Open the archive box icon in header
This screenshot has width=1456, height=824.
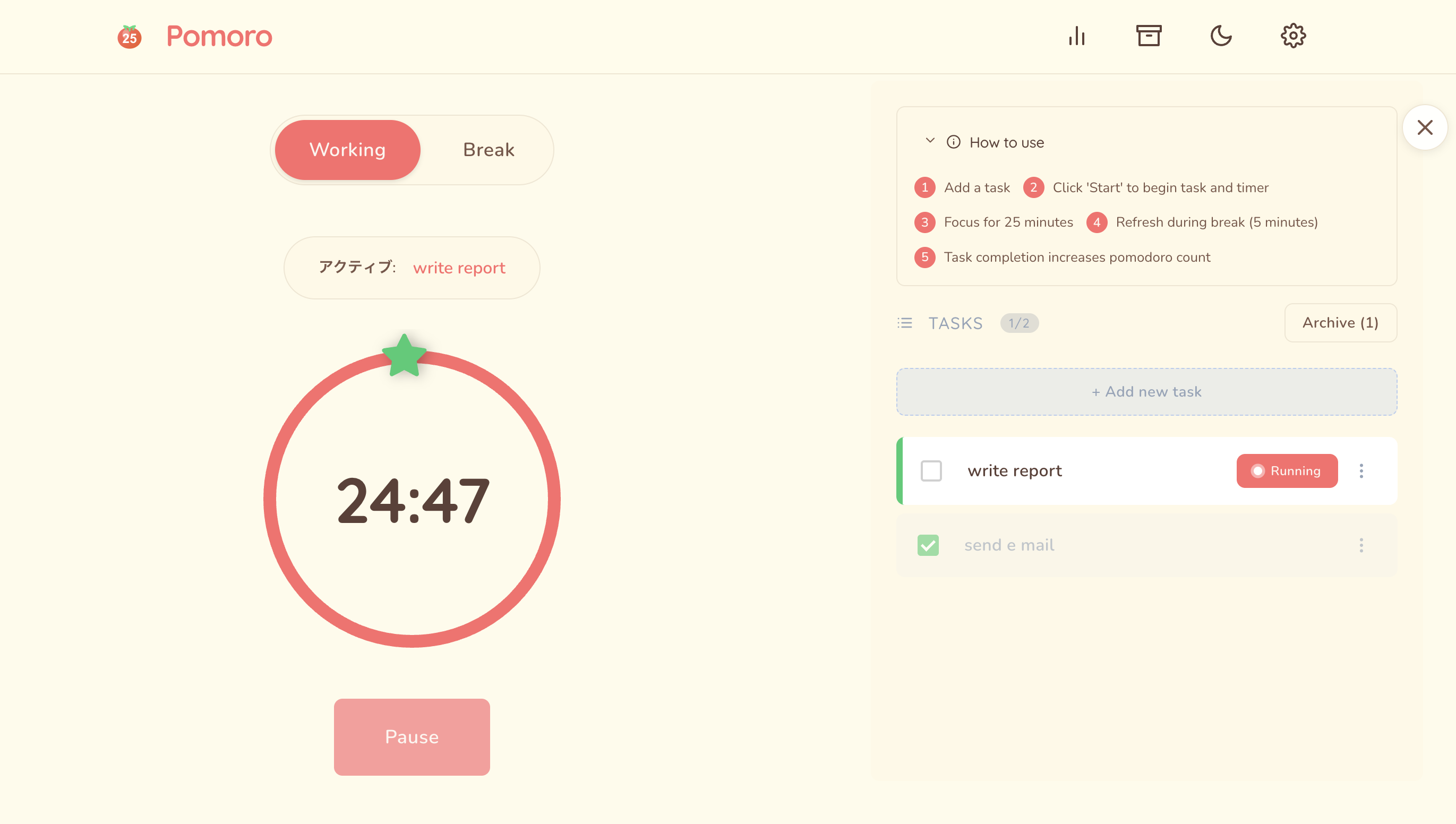pyautogui.click(x=1149, y=36)
